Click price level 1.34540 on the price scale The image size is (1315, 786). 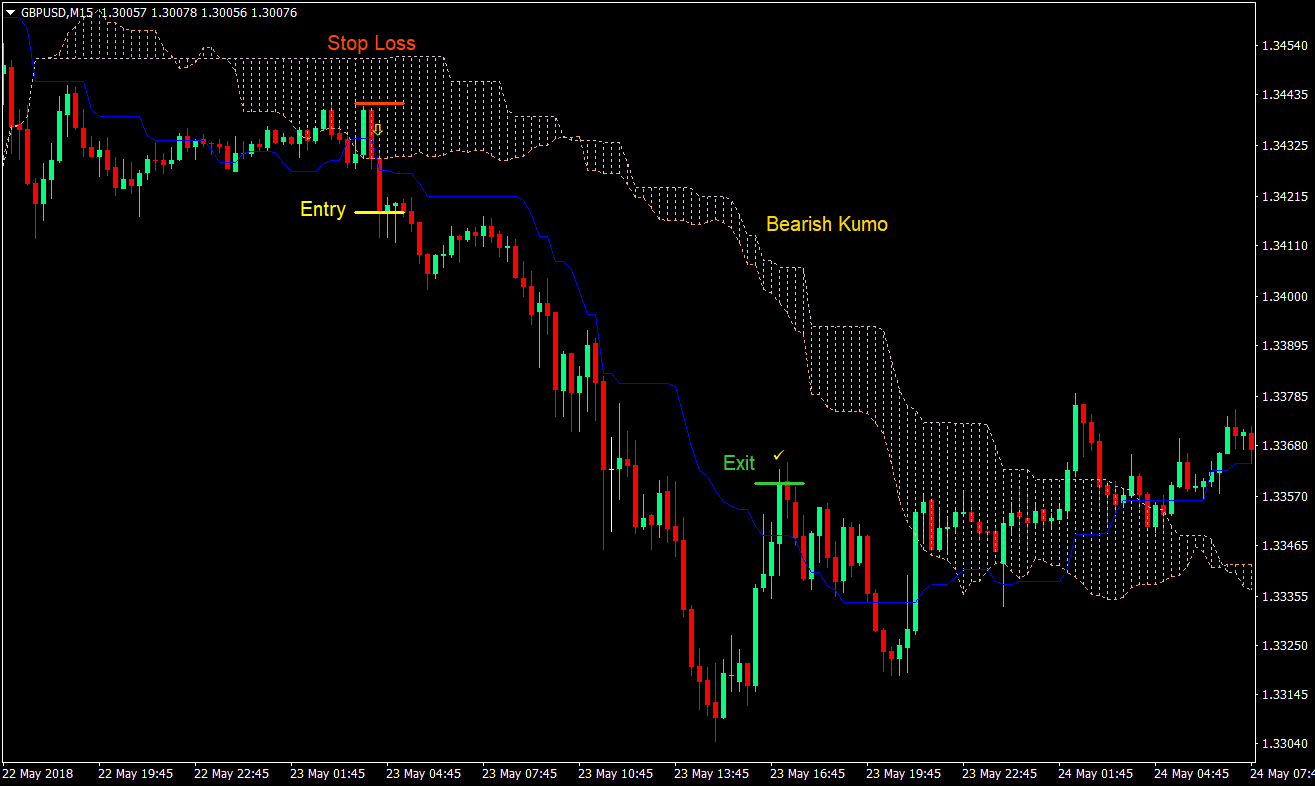point(1284,46)
